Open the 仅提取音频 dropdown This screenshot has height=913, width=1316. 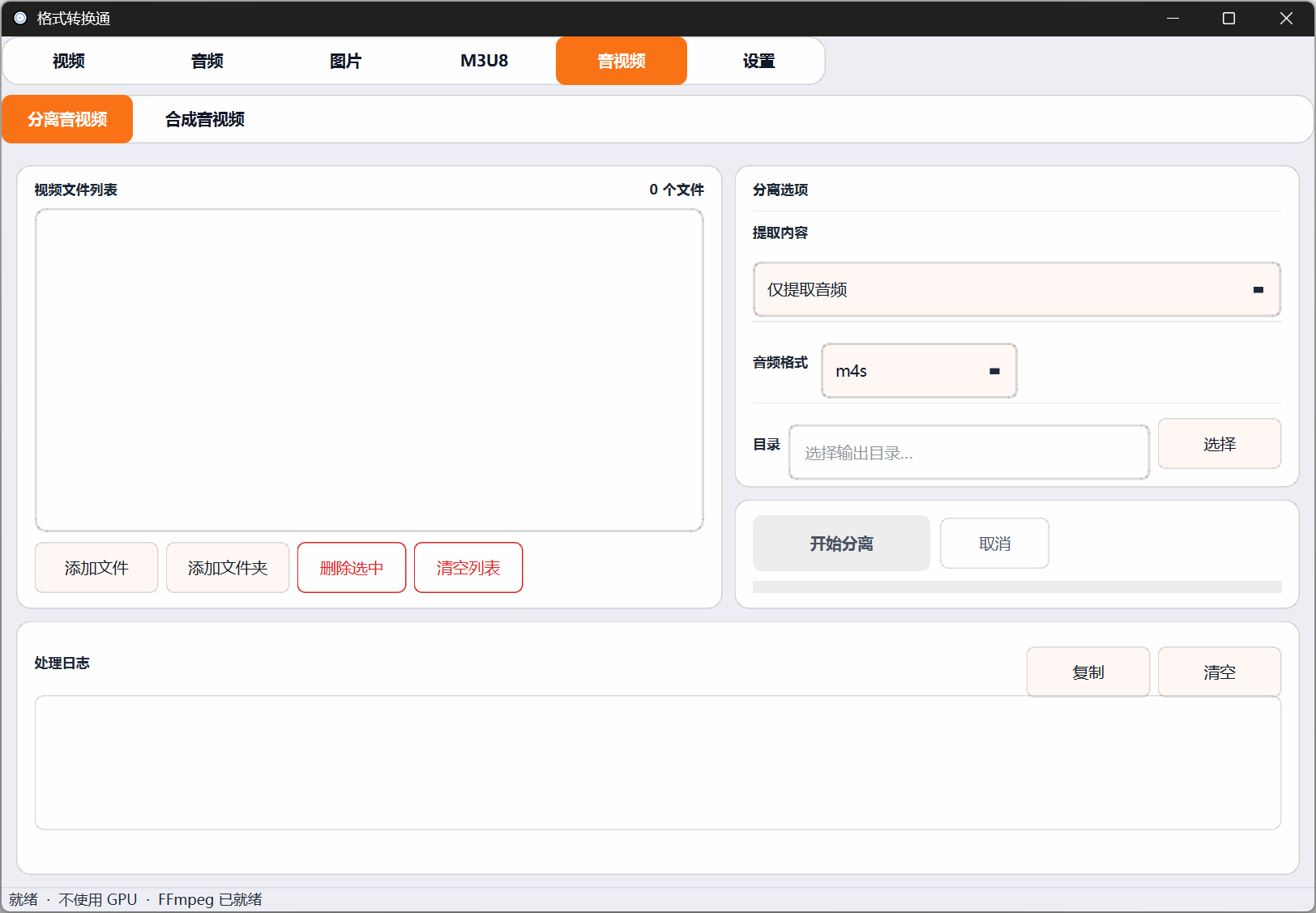[x=1017, y=289]
